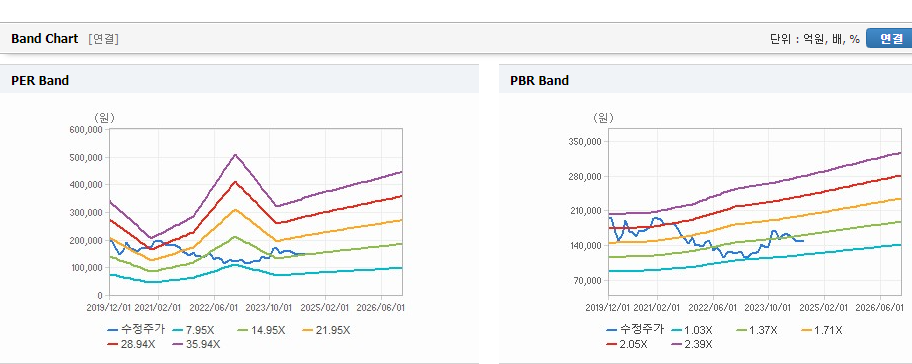The height and width of the screenshot is (364, 912).
Task: Click the 70,000 axis label in PBR chart
Action: click(x=587, y=280)
